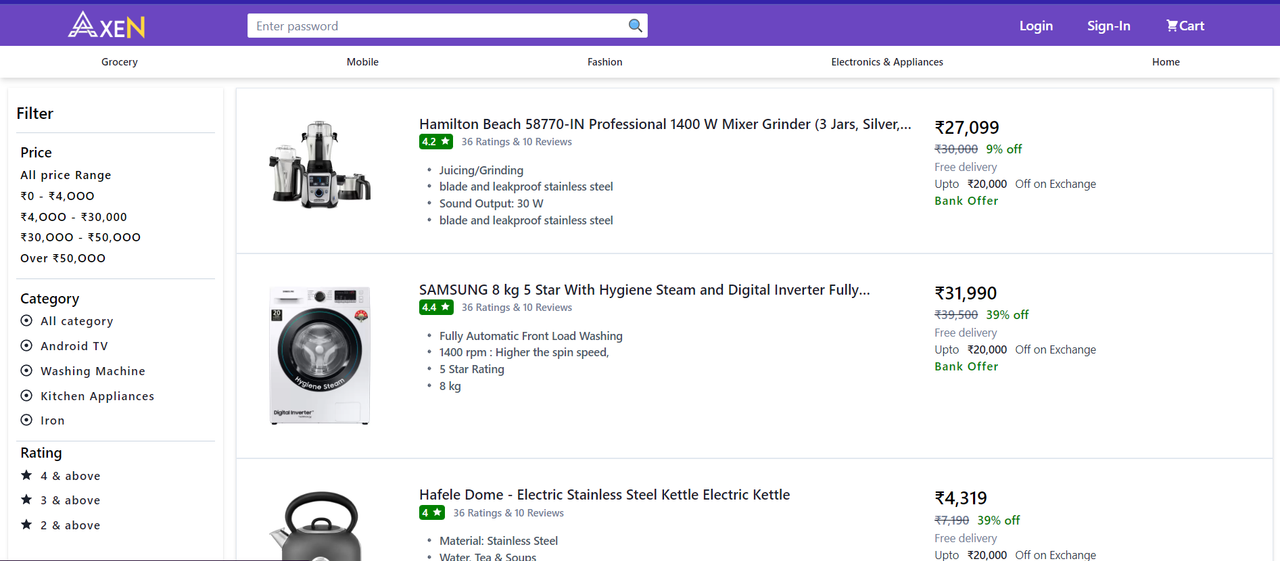
Task: Click 36 Ratings & 10 Reviews under Hafele
Action: (x=509, y=513)
